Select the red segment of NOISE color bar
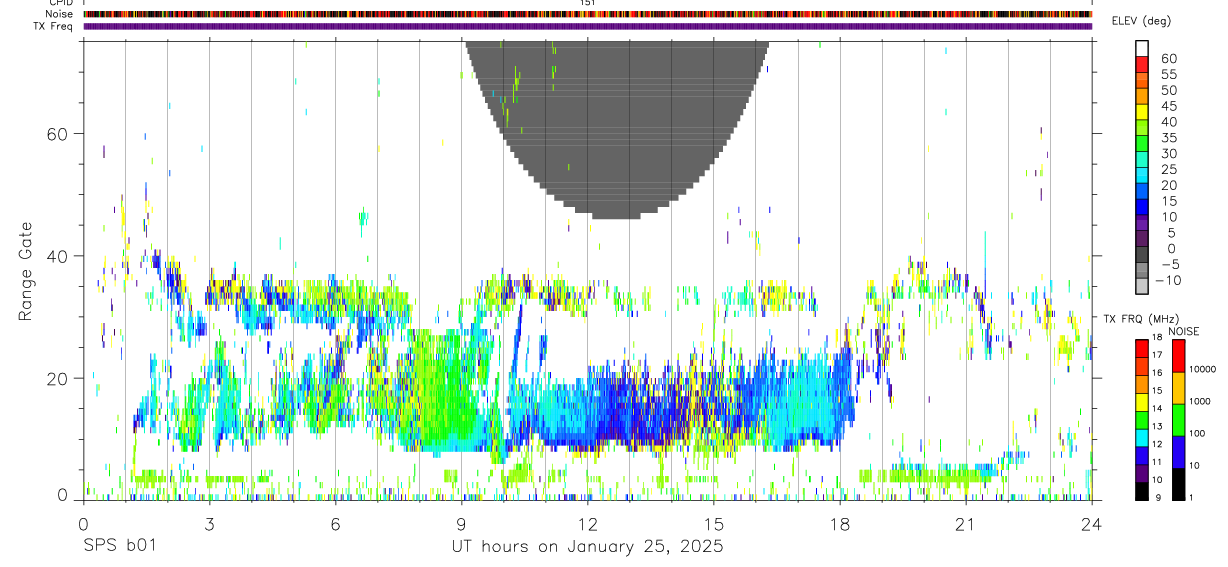1228x567 pixels. (1177, 356)
